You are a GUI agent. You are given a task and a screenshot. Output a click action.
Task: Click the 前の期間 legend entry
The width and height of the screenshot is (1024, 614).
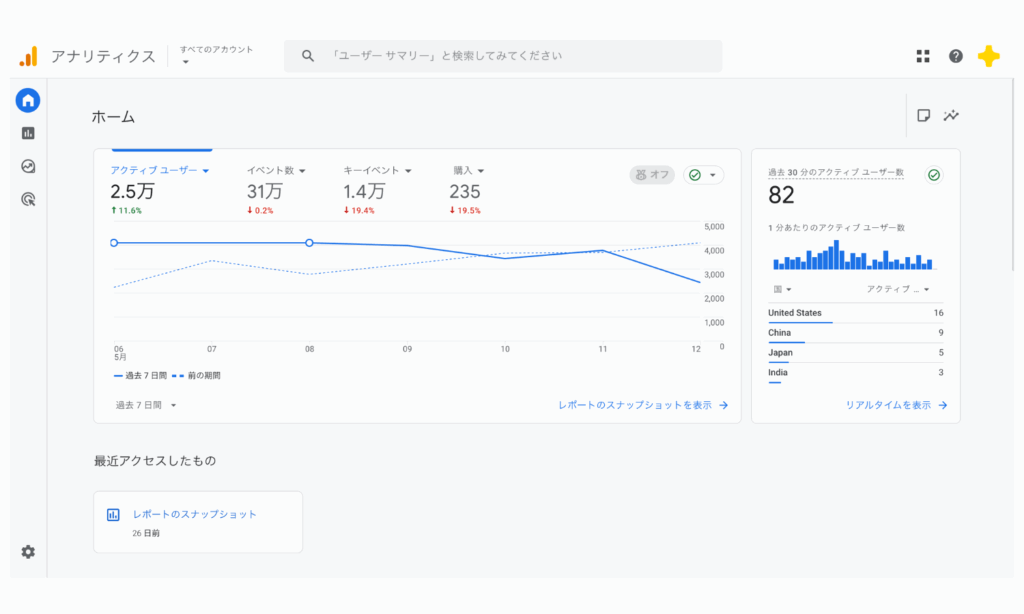(x=197, y=376)
